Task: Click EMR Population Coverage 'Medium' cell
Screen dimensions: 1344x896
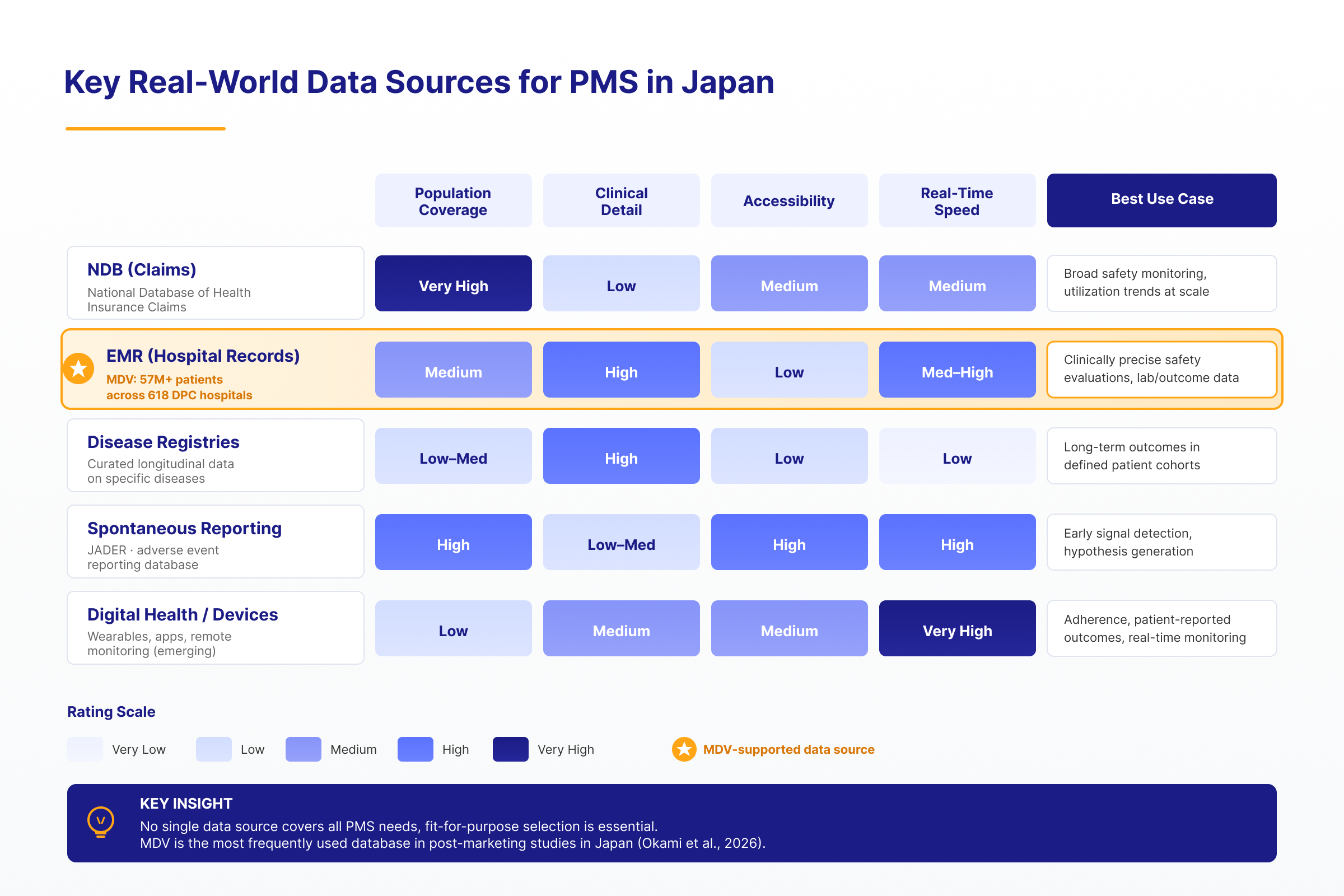Action: (453, 370)
